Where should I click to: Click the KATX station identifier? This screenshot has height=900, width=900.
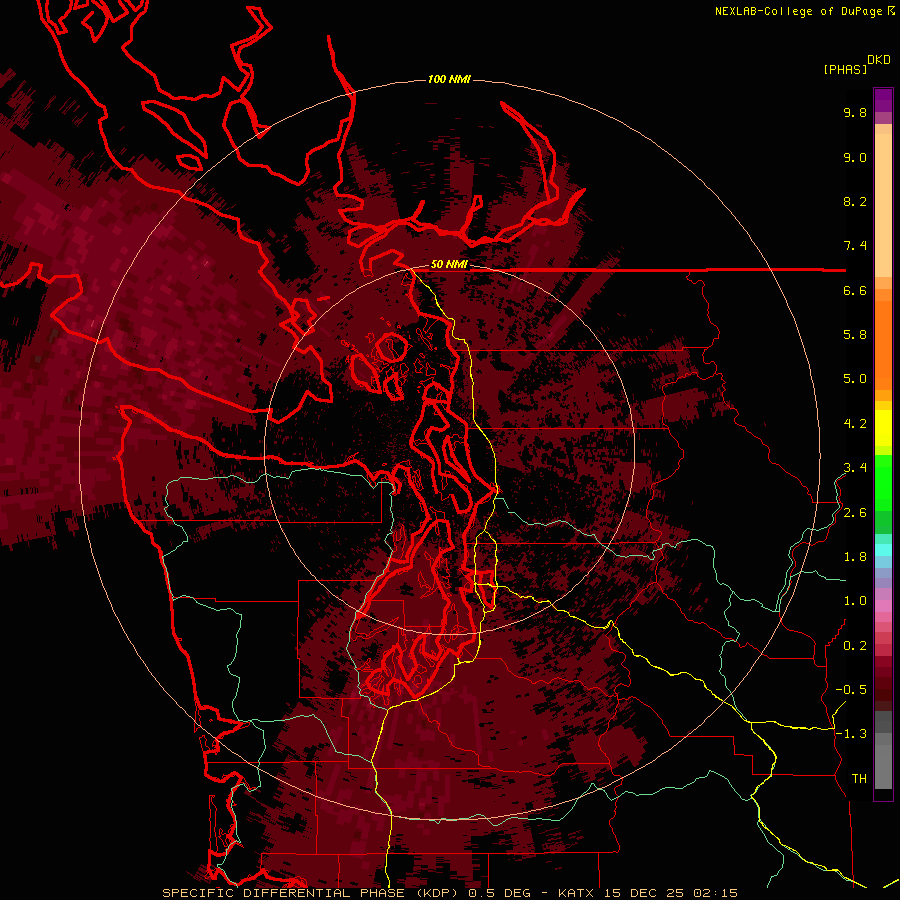tap(577, 893)
